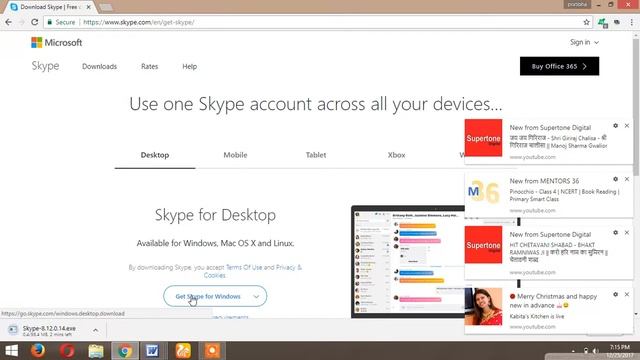Close the MENTORS 36 notification
Screen dimensions: 640x360
click(627, 179)
